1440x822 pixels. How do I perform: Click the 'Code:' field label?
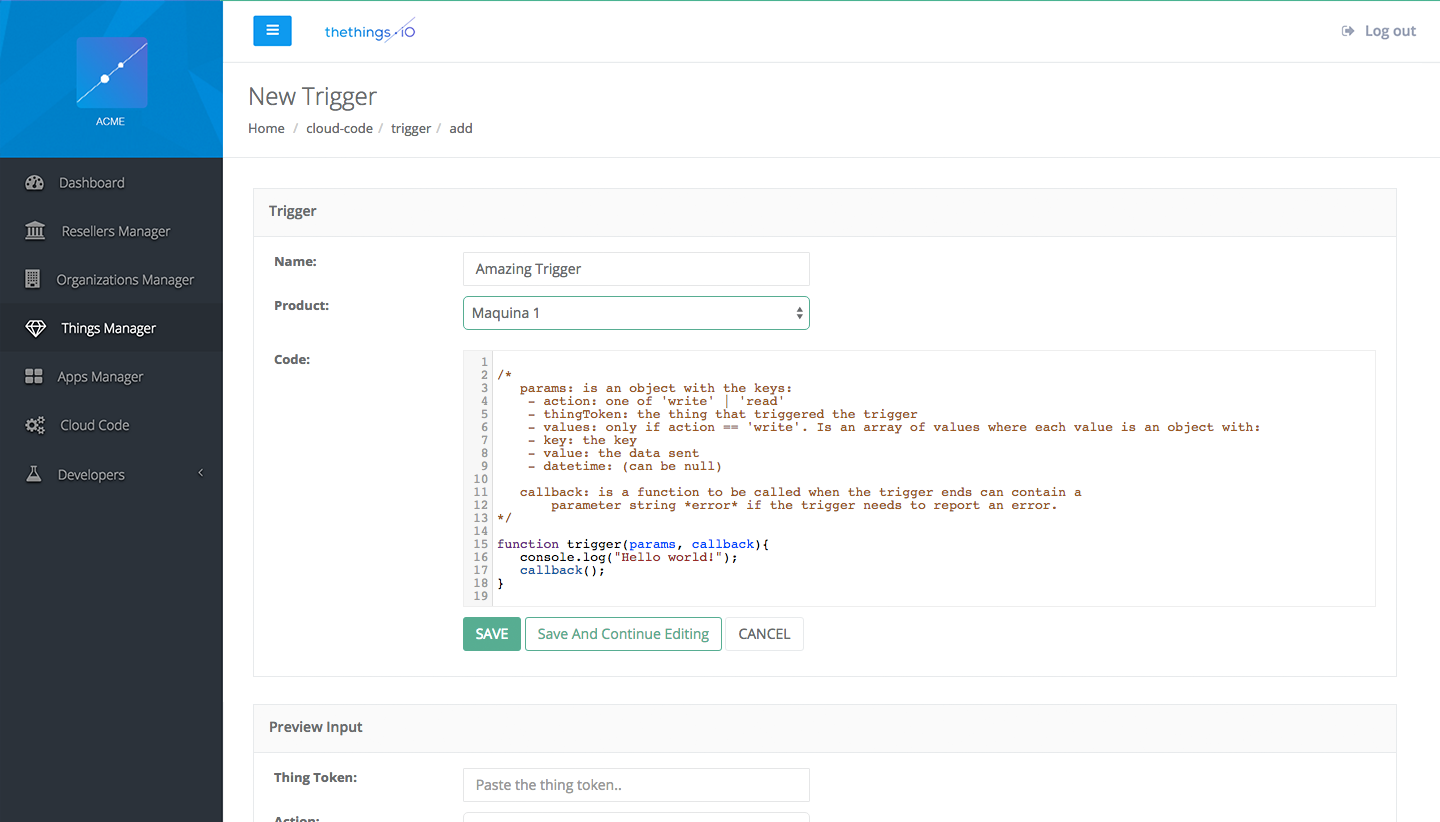[x=292, y=359]
